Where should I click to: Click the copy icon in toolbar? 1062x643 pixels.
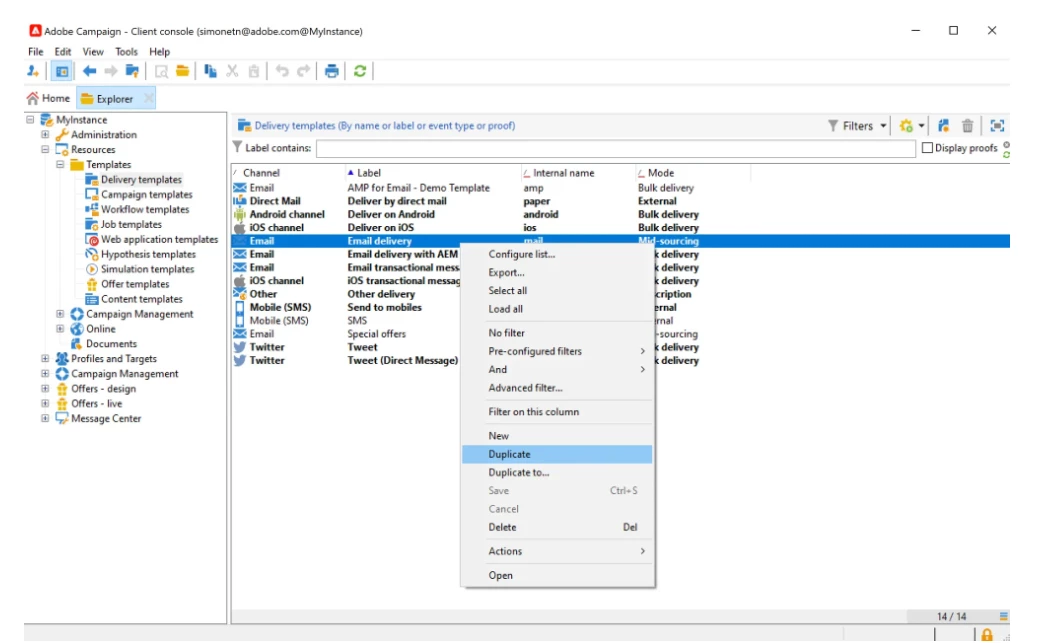tap(211, 71)
